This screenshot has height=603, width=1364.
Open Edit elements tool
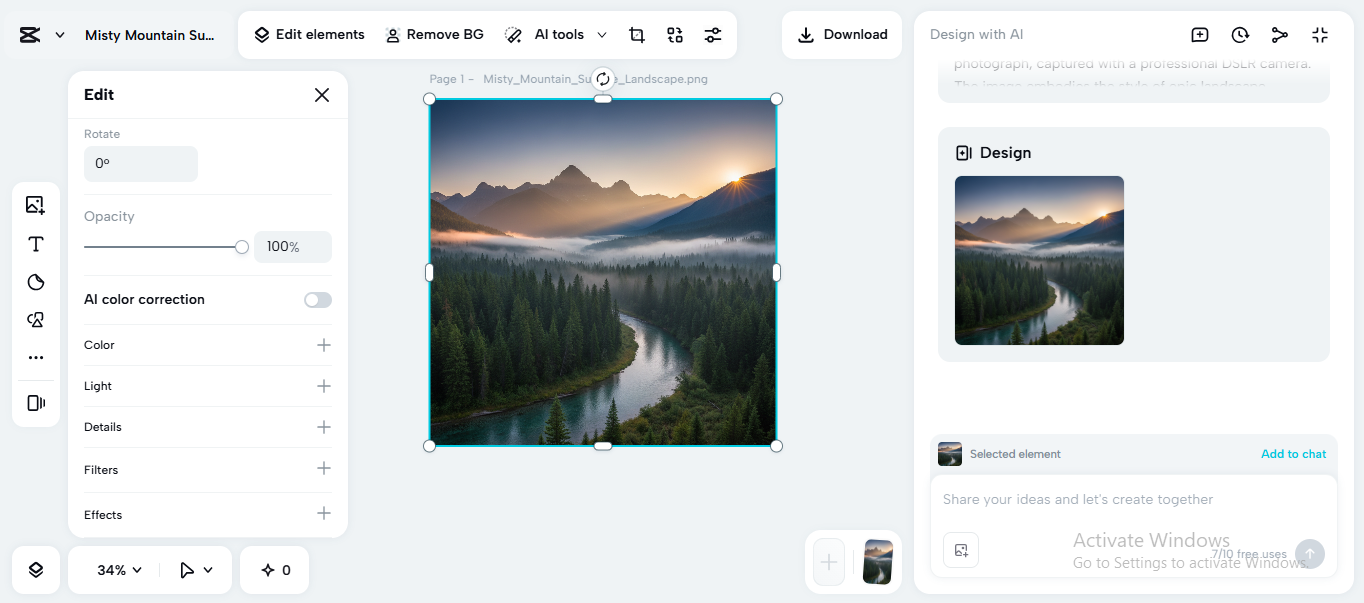coord(309,35)
